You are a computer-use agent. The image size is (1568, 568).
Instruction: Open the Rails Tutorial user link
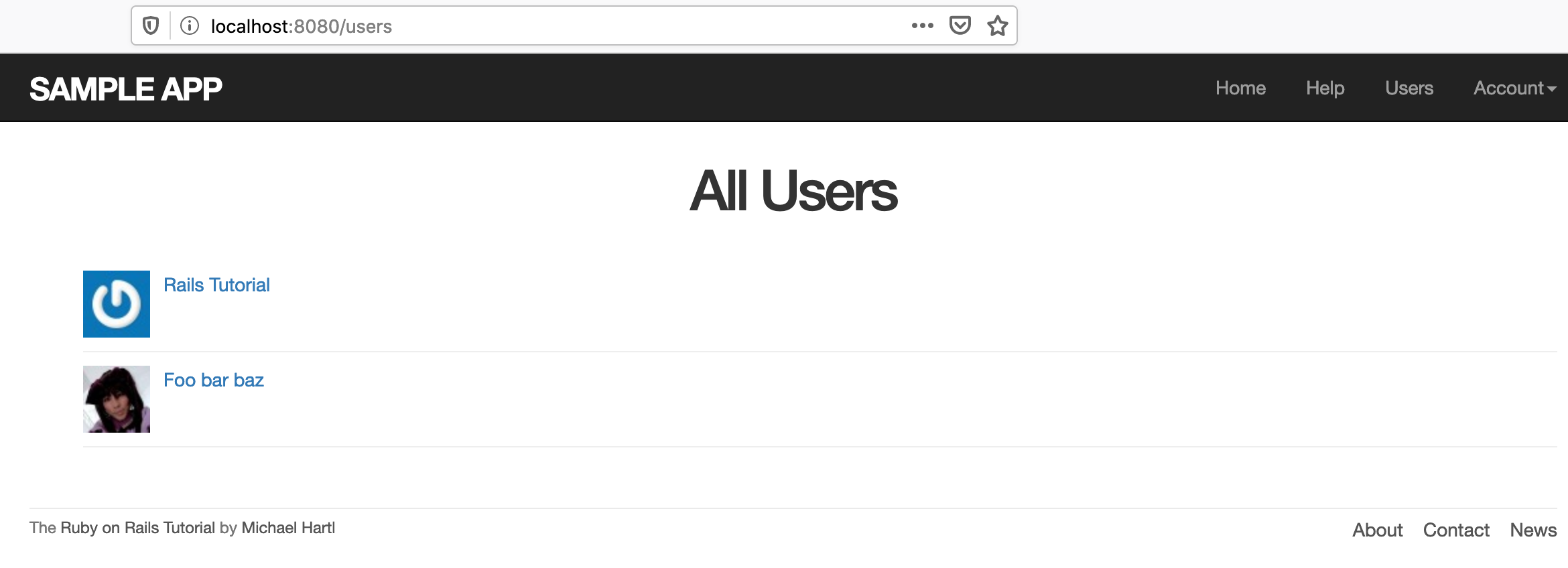(216, 285)
